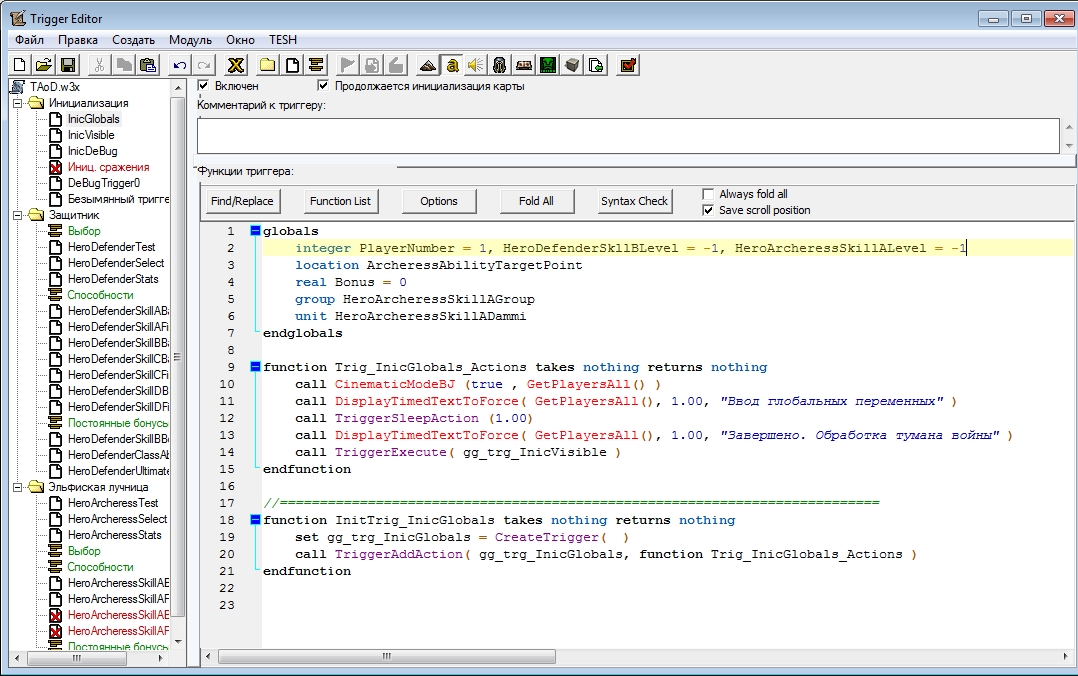Enable the Always fold all checkbox
Image resolution: width=1078 pixels, height=676 pixels.
(x=709, y=194)
